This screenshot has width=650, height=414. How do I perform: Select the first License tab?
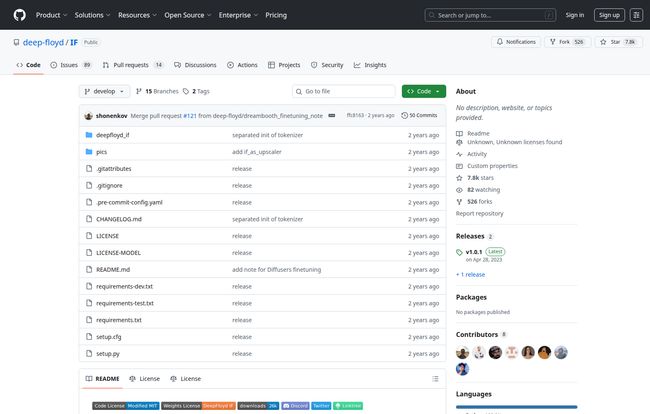click(x=144, y=379)
